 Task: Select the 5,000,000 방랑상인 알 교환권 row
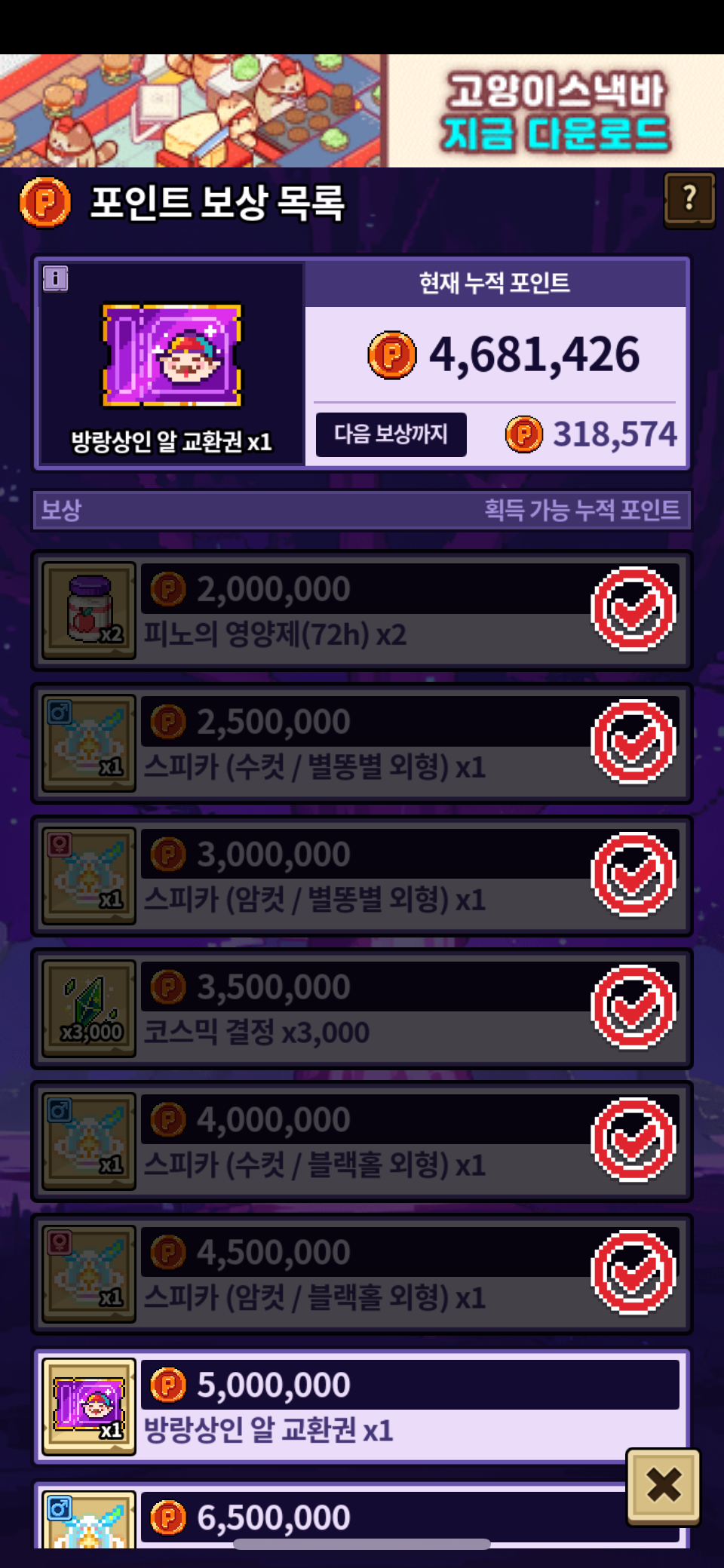point(362,1407)
